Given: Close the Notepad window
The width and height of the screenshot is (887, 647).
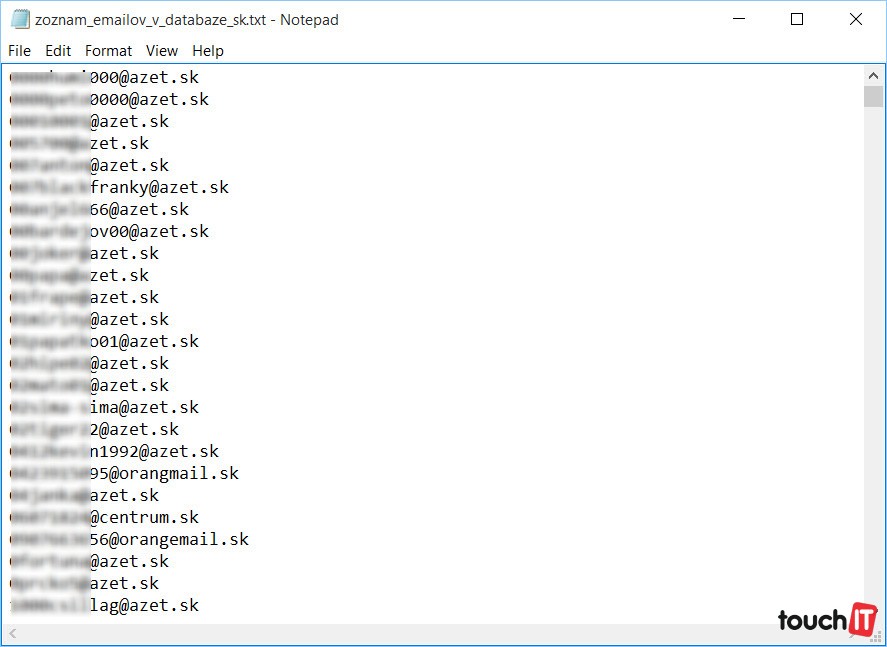Looking at the screenshot, I should 856,19.
